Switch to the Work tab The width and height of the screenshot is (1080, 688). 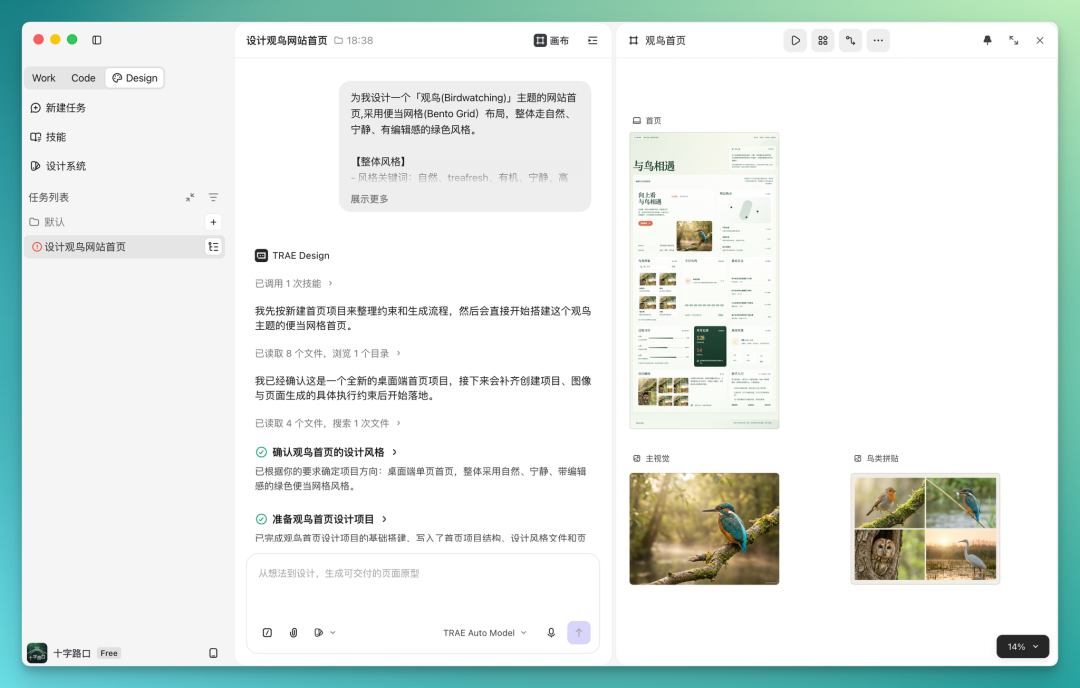(x=43, y=78)
